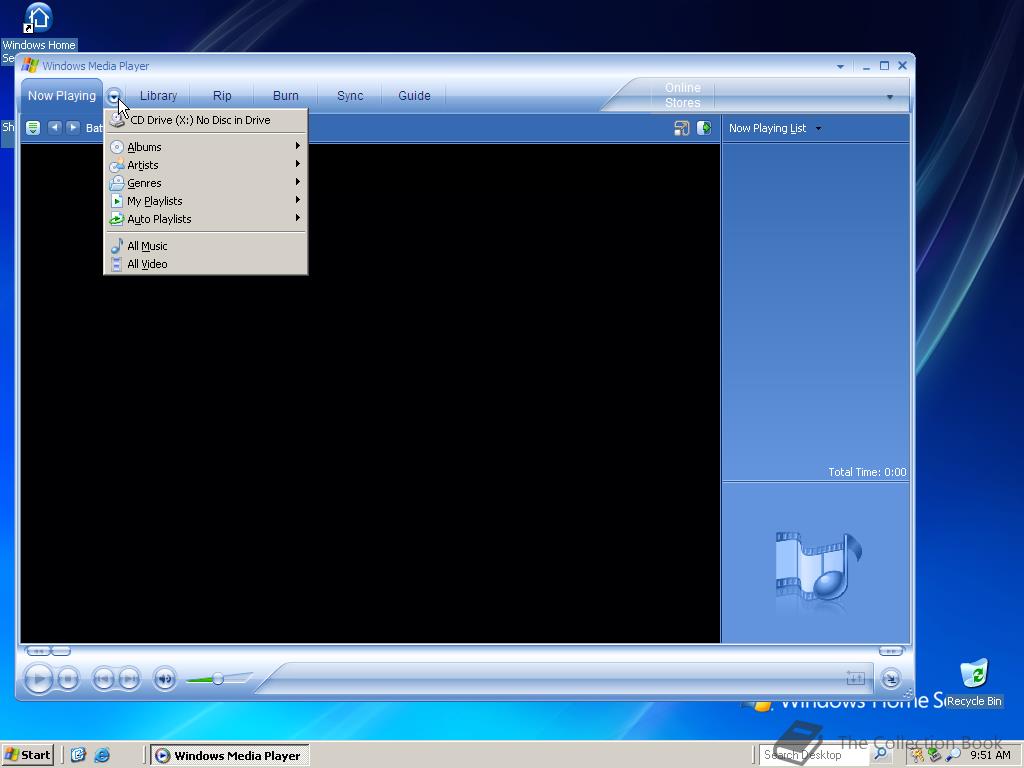
Task: Go to the Guide tab
Action: pyautogui.click(x=414, y=95)
